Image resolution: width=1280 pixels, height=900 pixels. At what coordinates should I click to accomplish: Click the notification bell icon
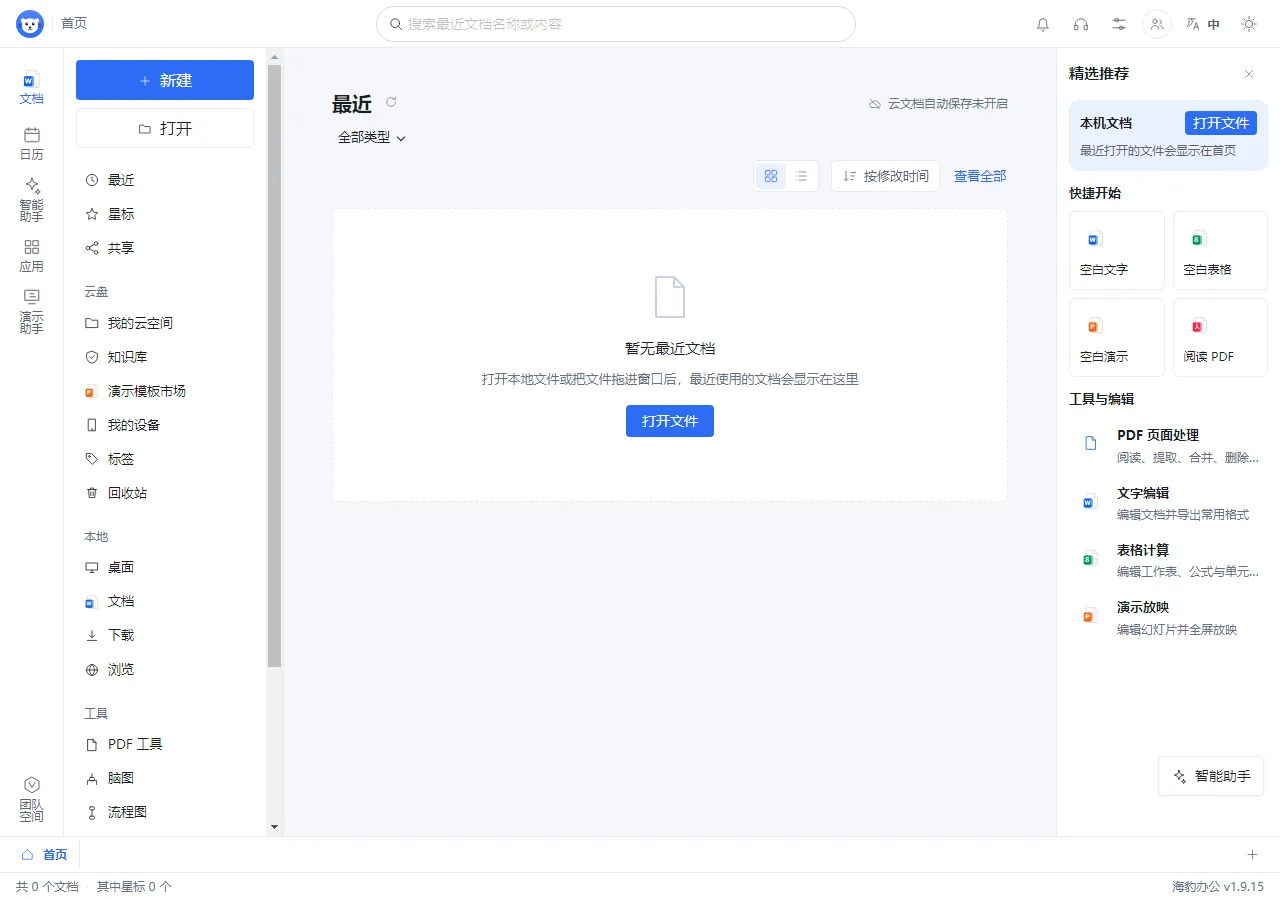coord(1043,24)
